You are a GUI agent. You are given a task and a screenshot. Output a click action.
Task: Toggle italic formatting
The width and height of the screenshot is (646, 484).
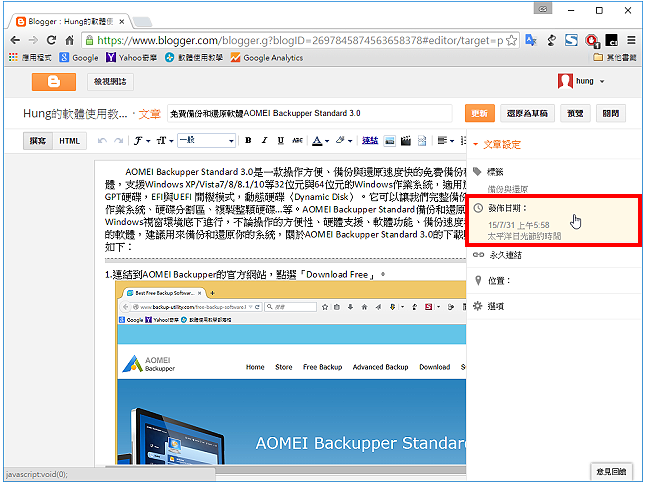click(264, 140)
